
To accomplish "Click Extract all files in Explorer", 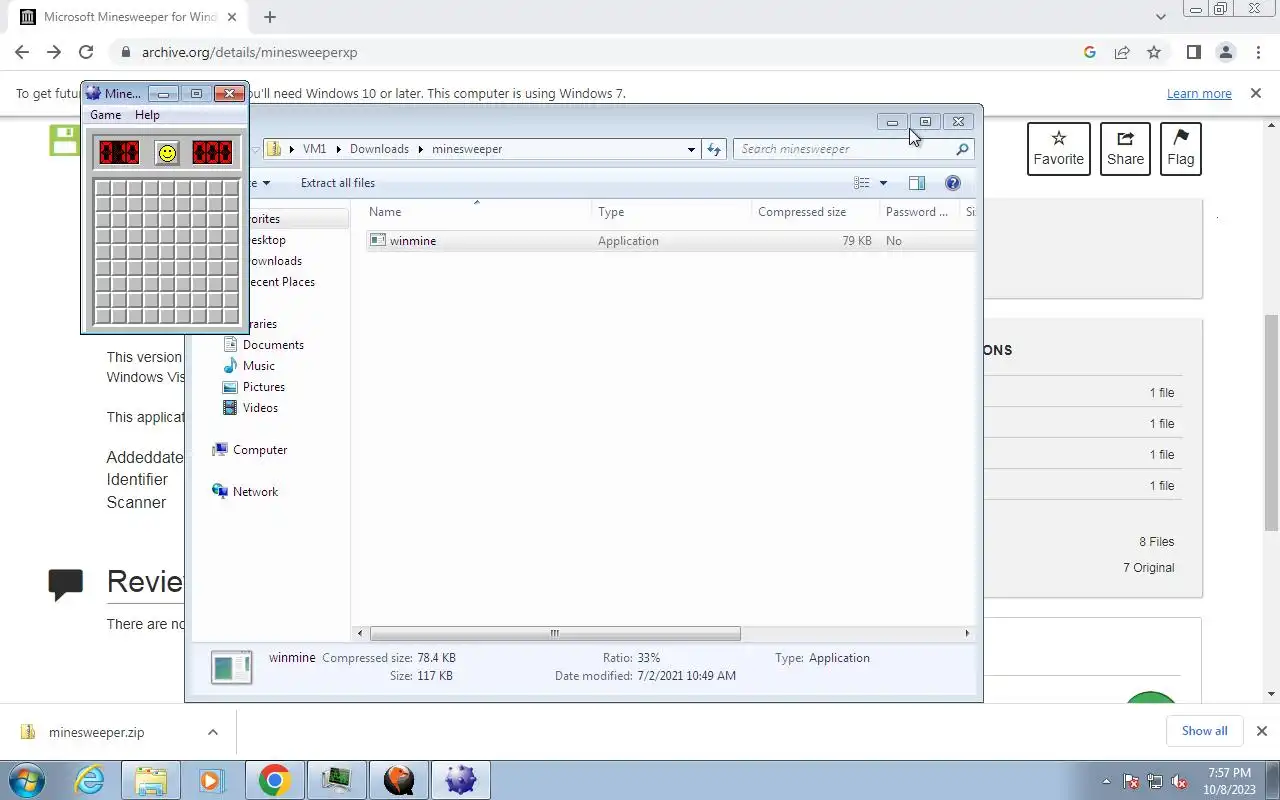I will (338, 183).
